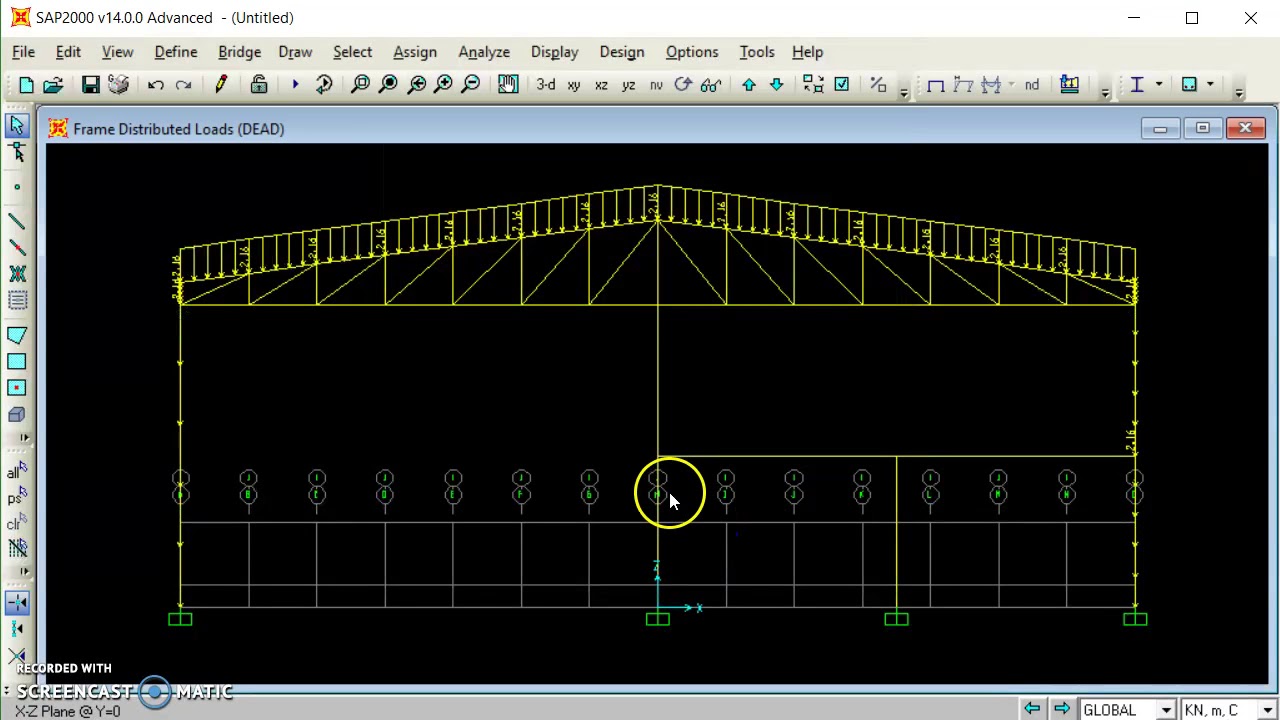The image size is (1280, 720).
Task: Select draw solid cube tool
Action: pyautogui.click(x=17, y=415)
